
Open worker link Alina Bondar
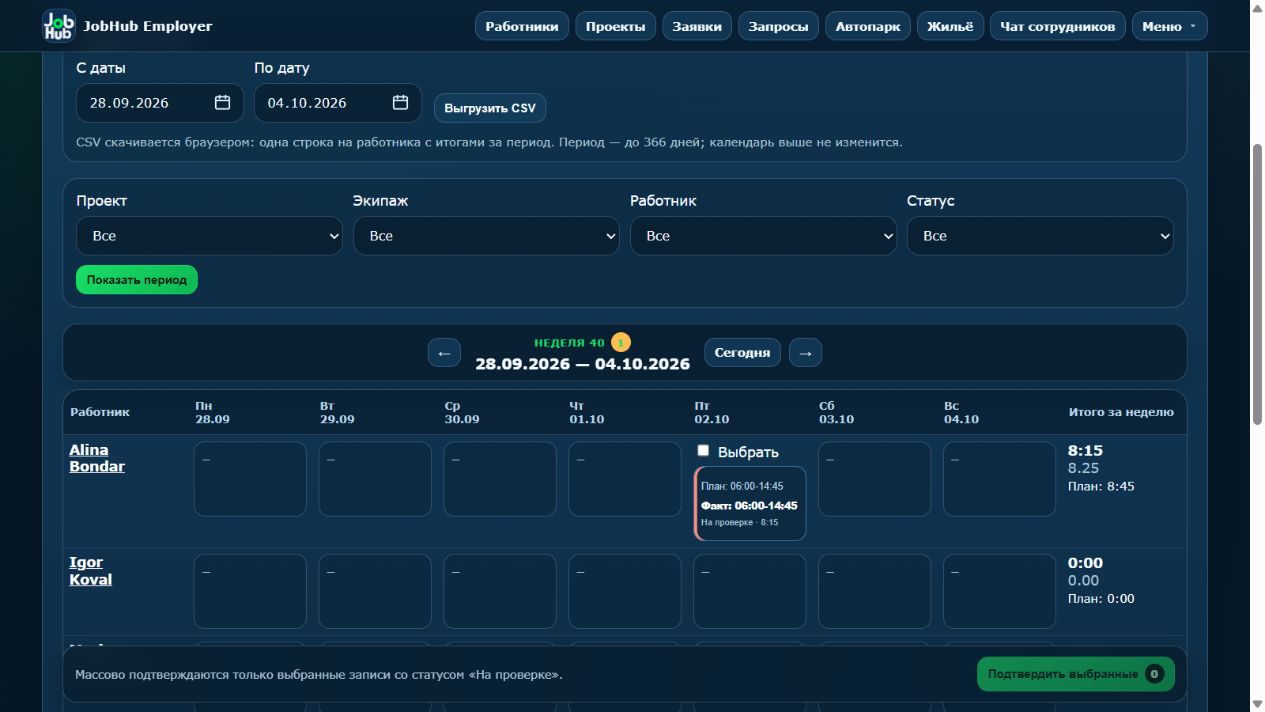pos(97,458)
